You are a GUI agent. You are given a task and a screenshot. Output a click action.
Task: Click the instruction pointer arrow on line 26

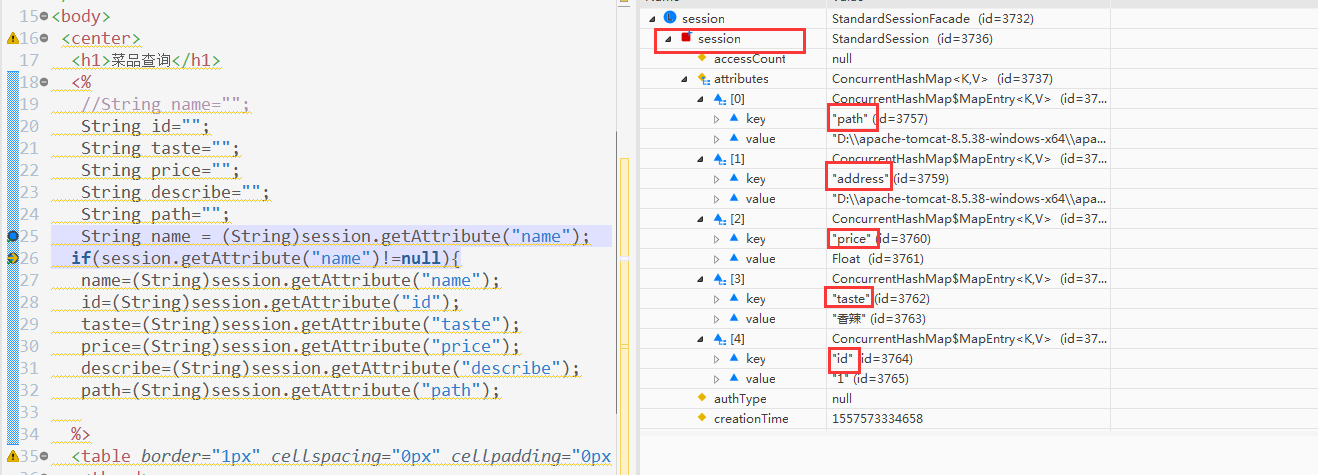12,258
